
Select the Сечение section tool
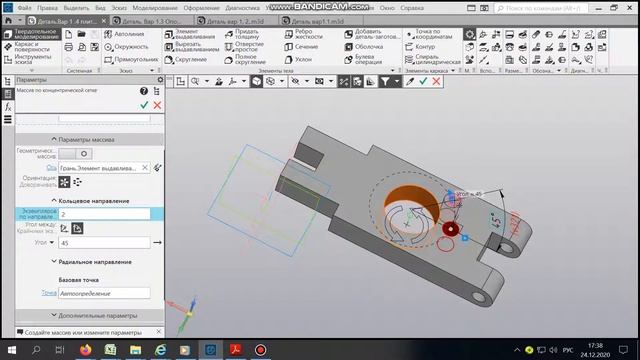(x=301, y=47)
